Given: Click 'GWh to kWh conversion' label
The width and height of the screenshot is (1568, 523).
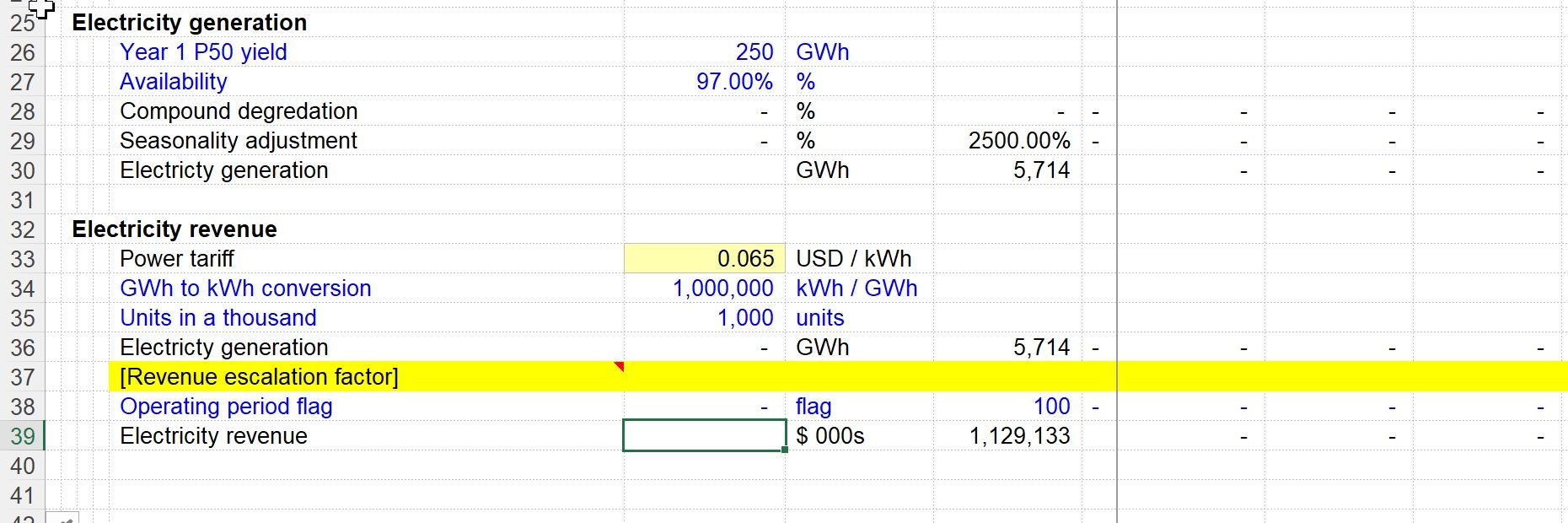Looking at the screenshot, I should pyautogui.click(x=245, y=288).
